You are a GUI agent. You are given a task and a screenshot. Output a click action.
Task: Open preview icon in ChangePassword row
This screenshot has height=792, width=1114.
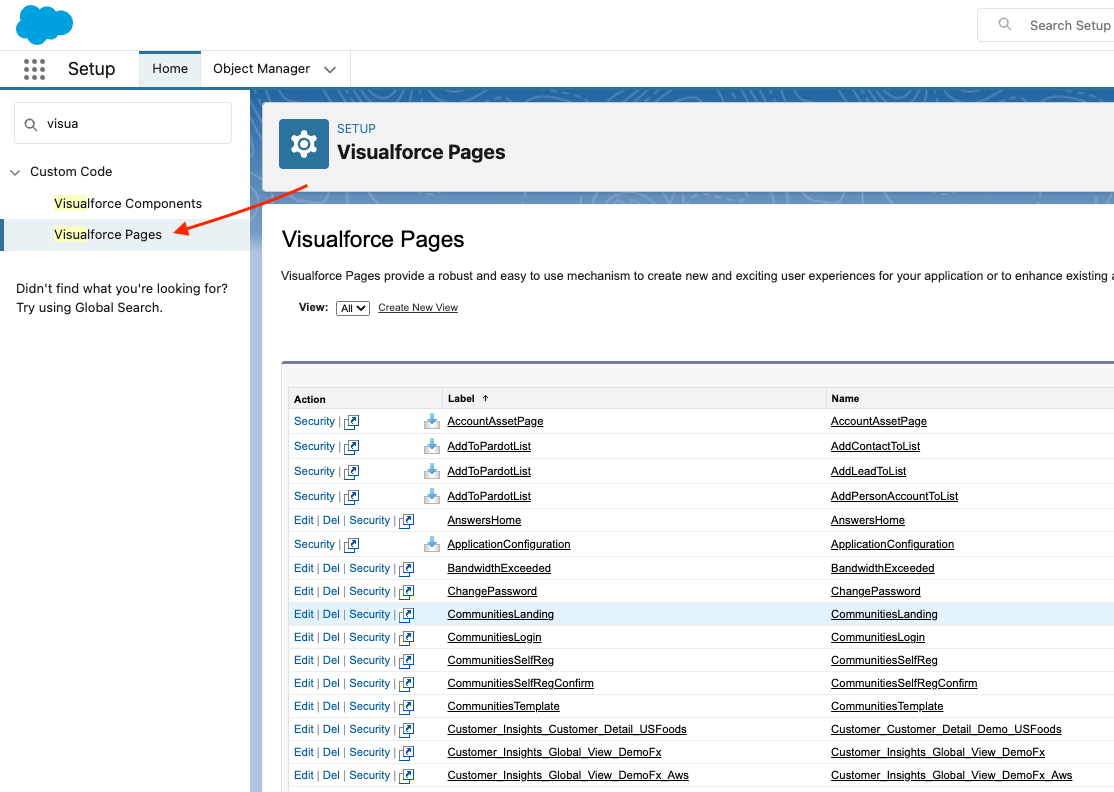point(406,592)
